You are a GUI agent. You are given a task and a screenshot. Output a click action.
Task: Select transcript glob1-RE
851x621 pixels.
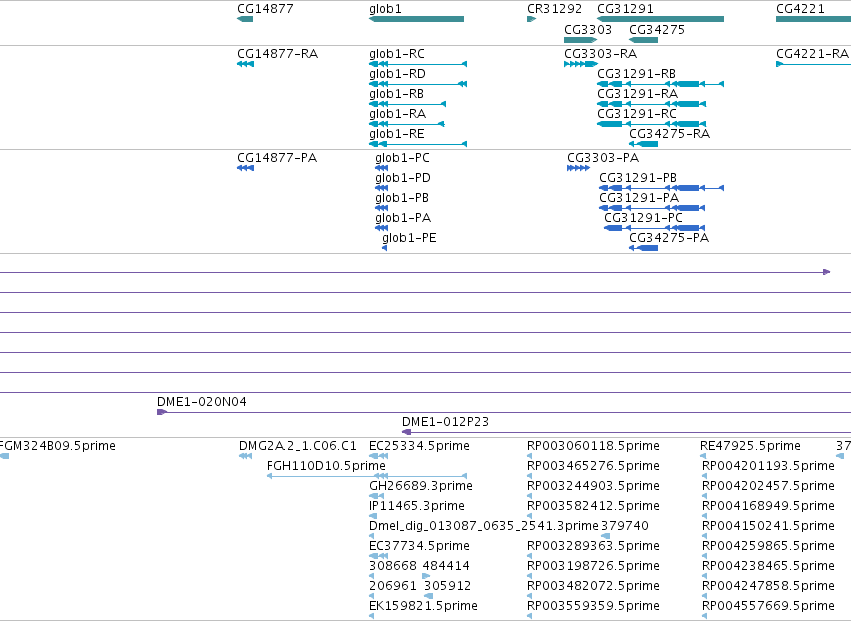click(418, 144)
